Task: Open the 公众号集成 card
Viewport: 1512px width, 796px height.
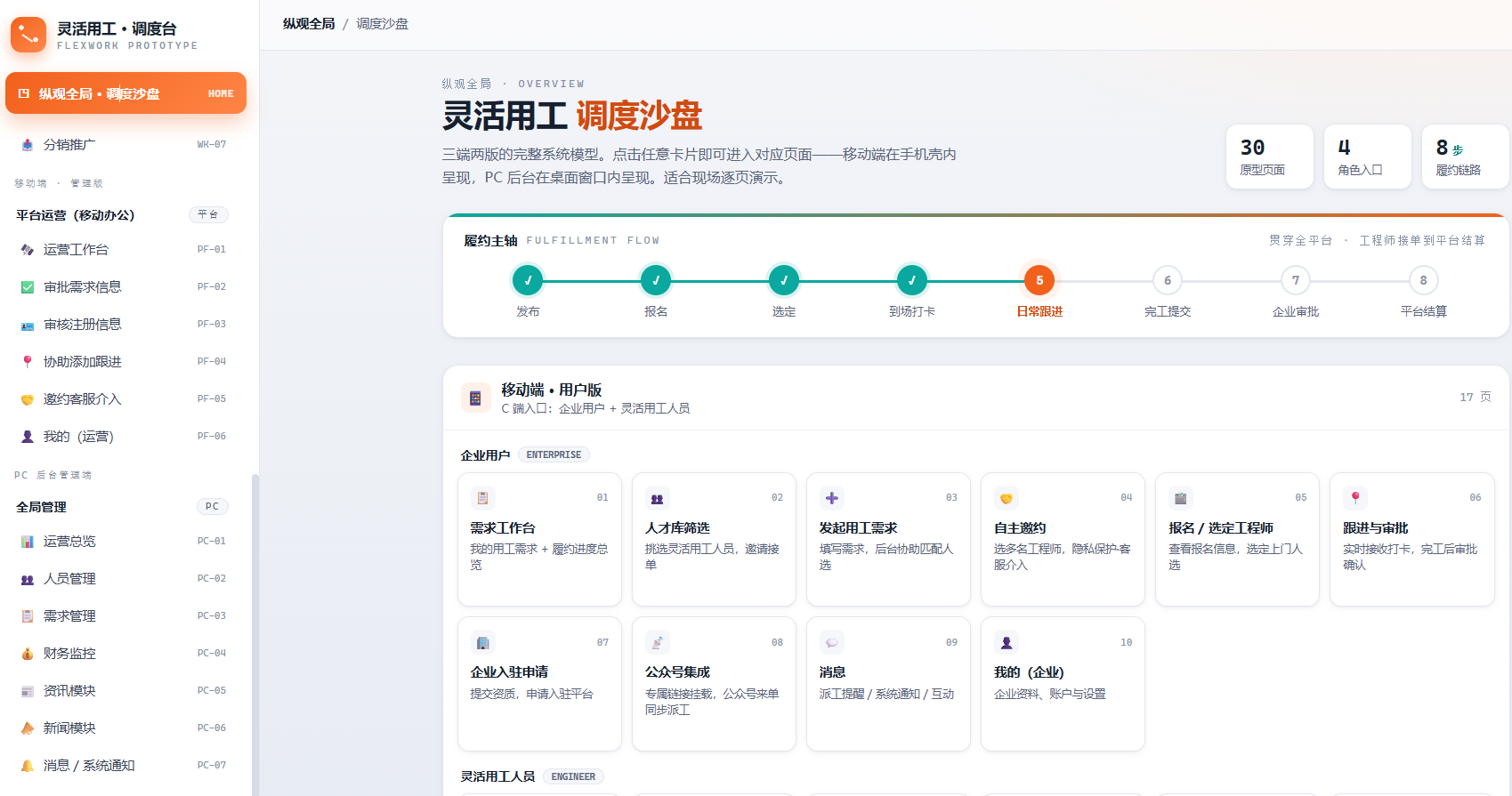Action: point(714,684)
